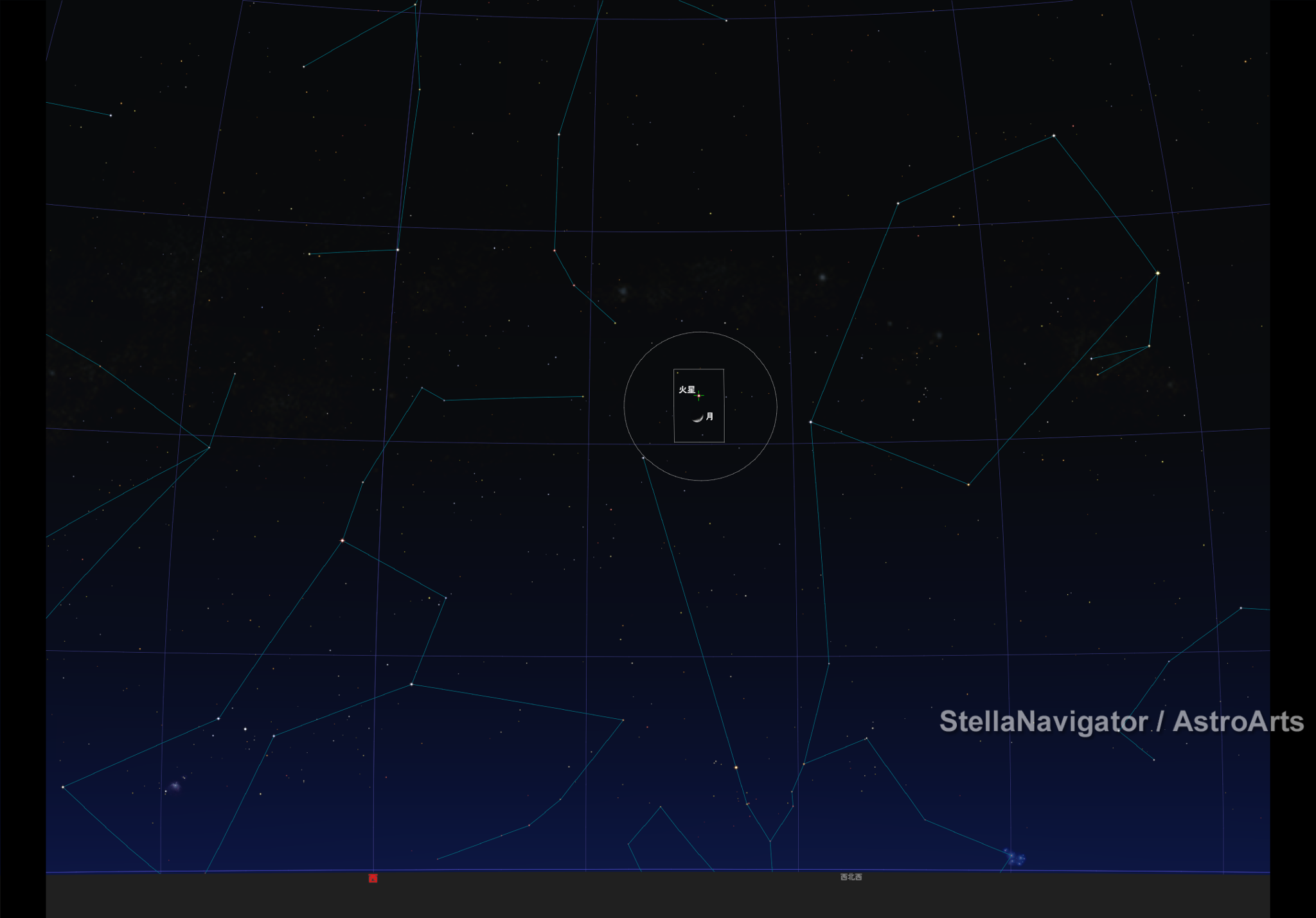Click the star where the circle meets the constellation line
The image size is (1316, 918).
pos(643,458)
